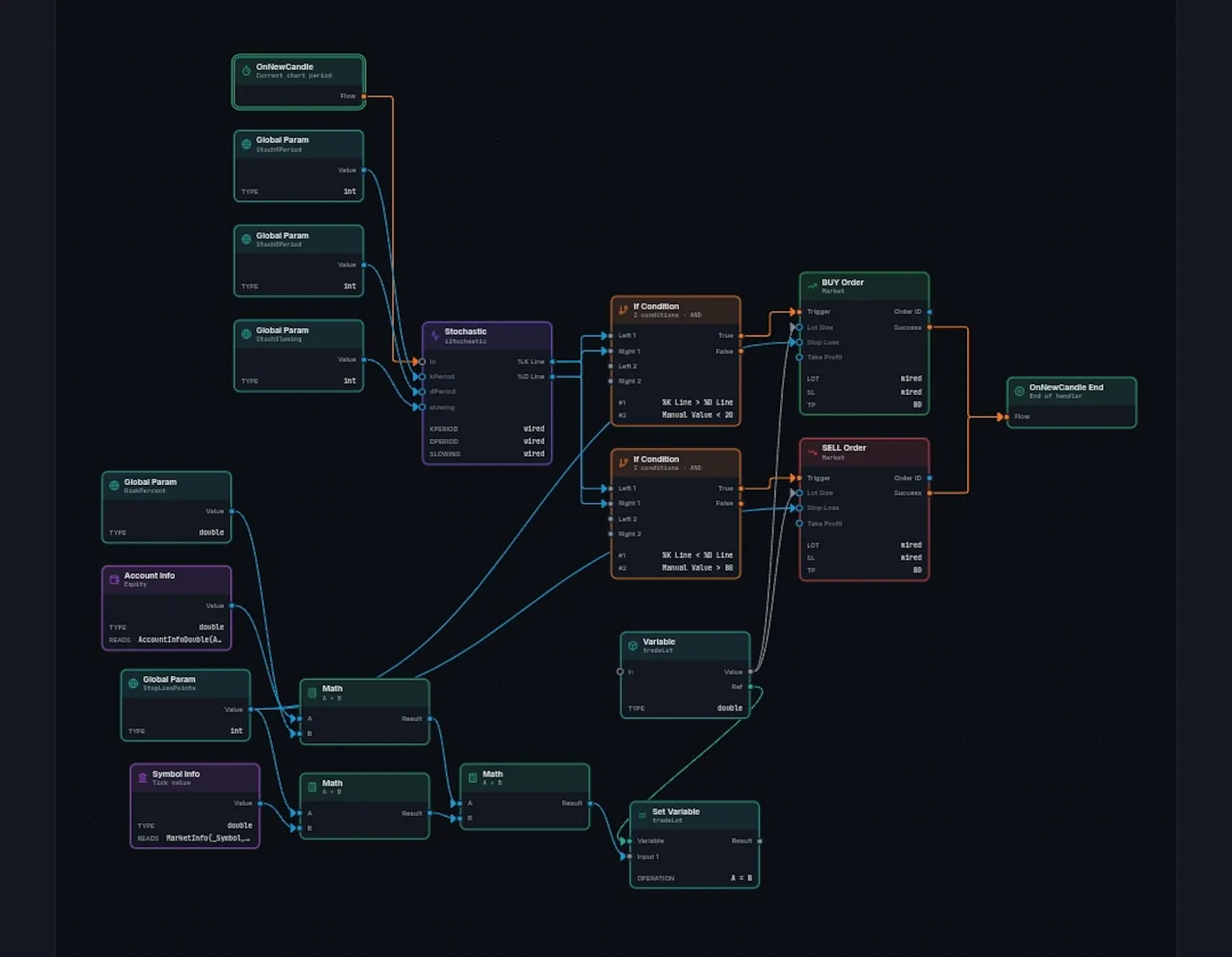The image size is (1232, 957).
Task: Click calculator icon of Math node fed by Account Info
Action: click(x=312, y=692)
